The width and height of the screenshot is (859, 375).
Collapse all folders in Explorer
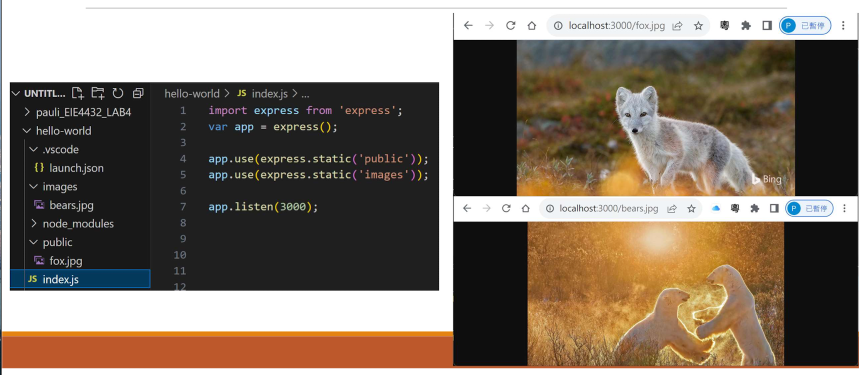coord(138,93)
